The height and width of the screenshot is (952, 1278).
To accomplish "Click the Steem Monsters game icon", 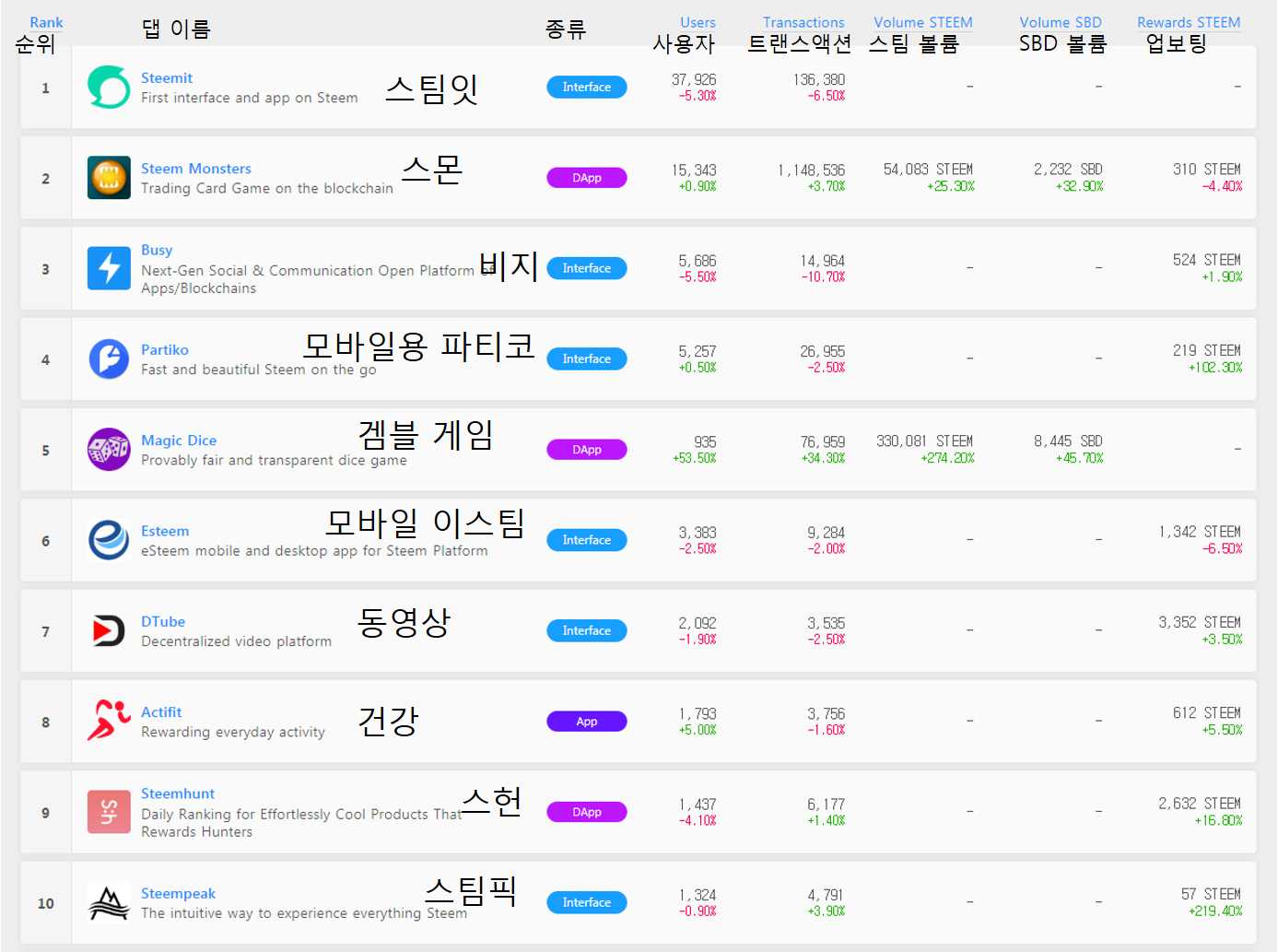I will (x=109, y=178).
